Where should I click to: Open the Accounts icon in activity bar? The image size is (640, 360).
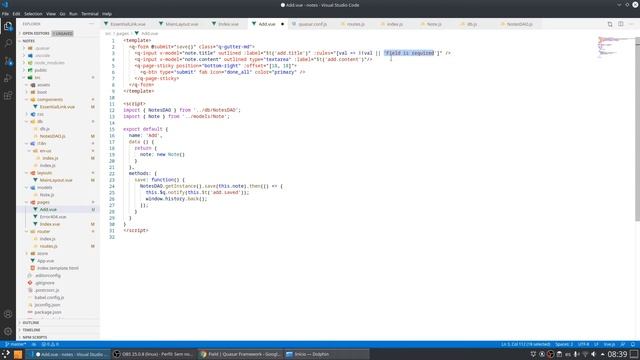click(8, 314)
